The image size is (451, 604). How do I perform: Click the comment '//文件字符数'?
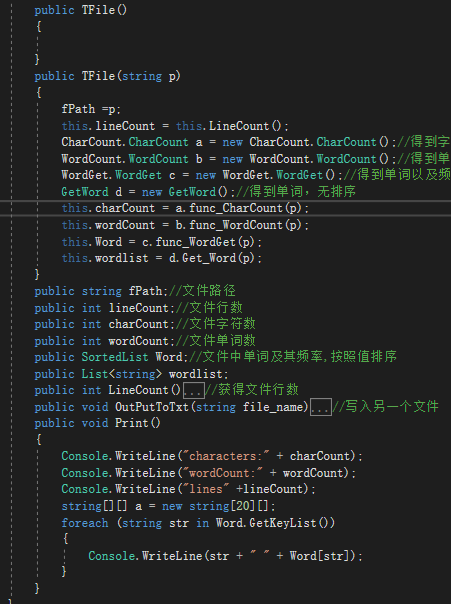click(216, 324)
